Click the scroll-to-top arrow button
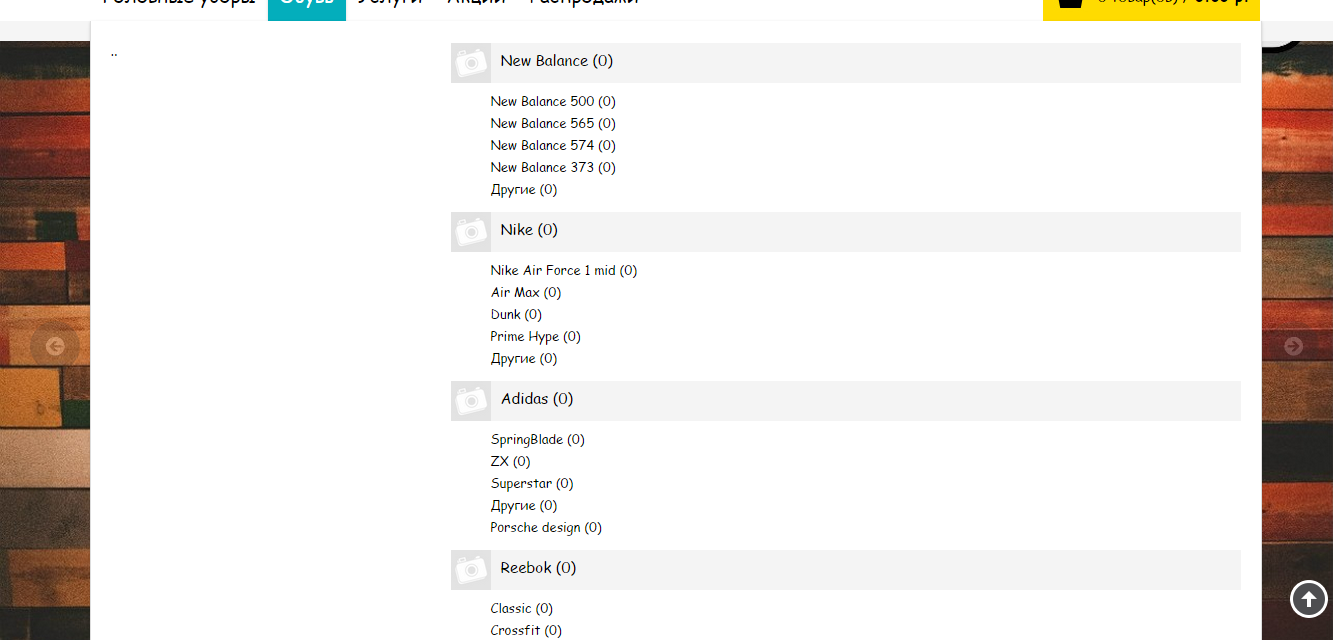 tap(1308, 599)
